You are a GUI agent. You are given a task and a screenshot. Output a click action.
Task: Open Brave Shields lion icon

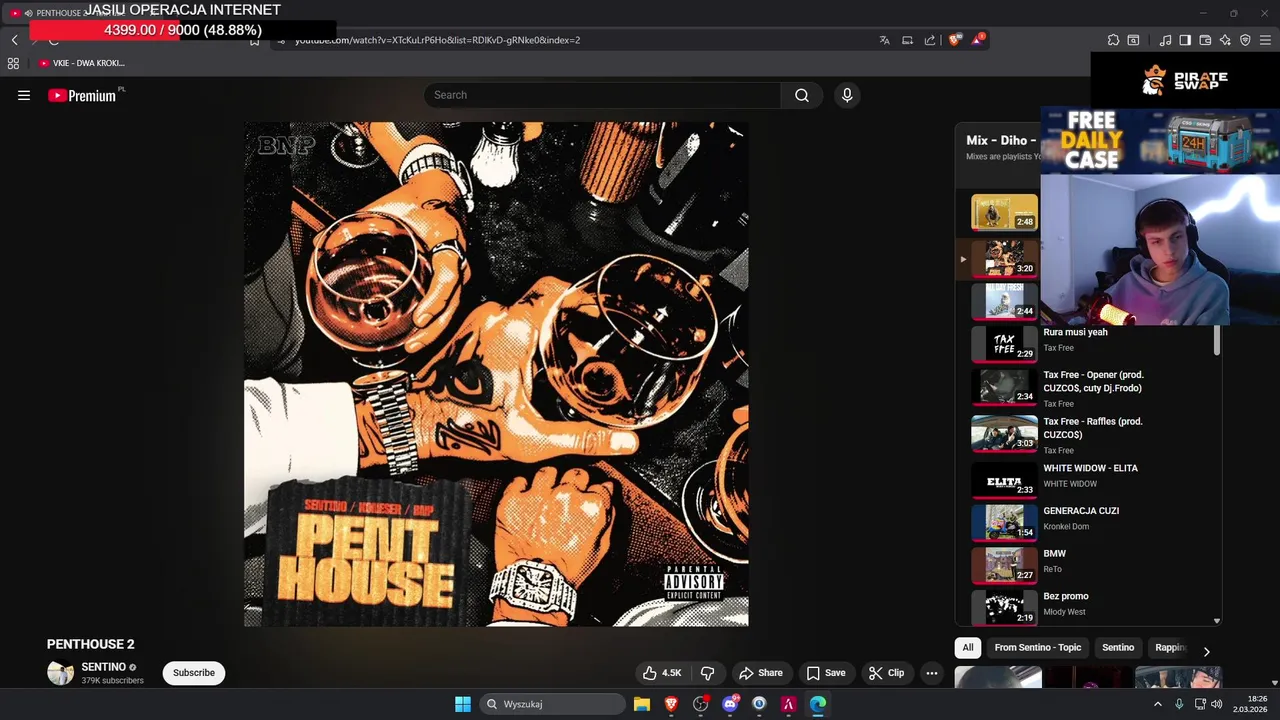pyautogui.click(x=954, y=40)
